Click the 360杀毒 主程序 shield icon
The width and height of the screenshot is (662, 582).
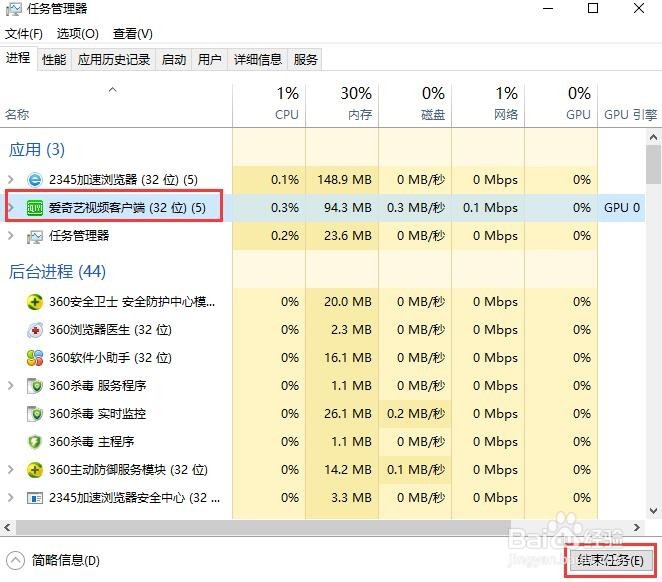pyautogui.click(x=35, y=442)
